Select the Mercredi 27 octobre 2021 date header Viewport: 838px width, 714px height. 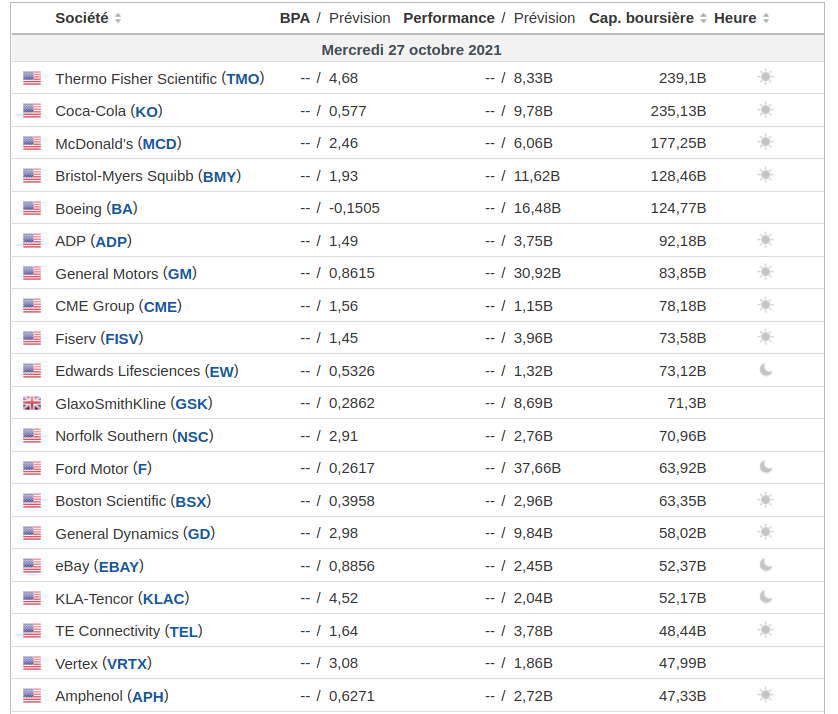(411, 50)
